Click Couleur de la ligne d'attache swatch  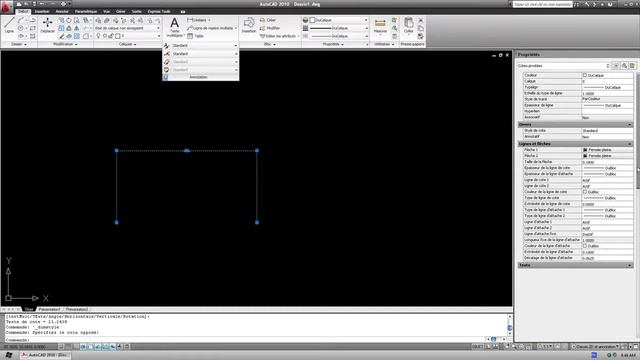point(584,246)
